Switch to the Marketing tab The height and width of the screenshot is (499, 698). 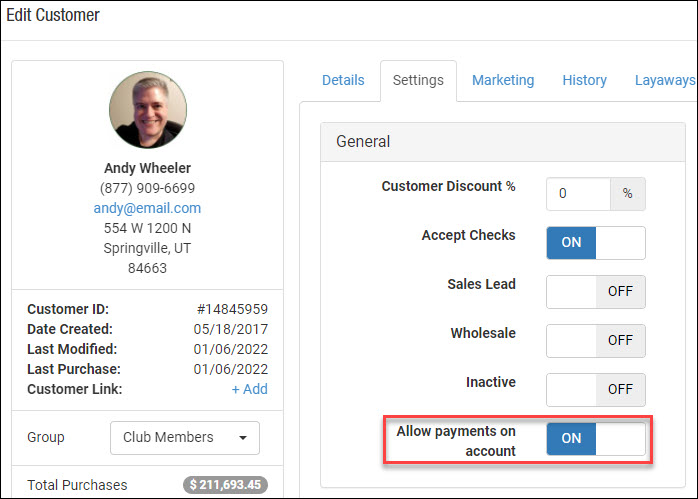(x=503, y=80)
